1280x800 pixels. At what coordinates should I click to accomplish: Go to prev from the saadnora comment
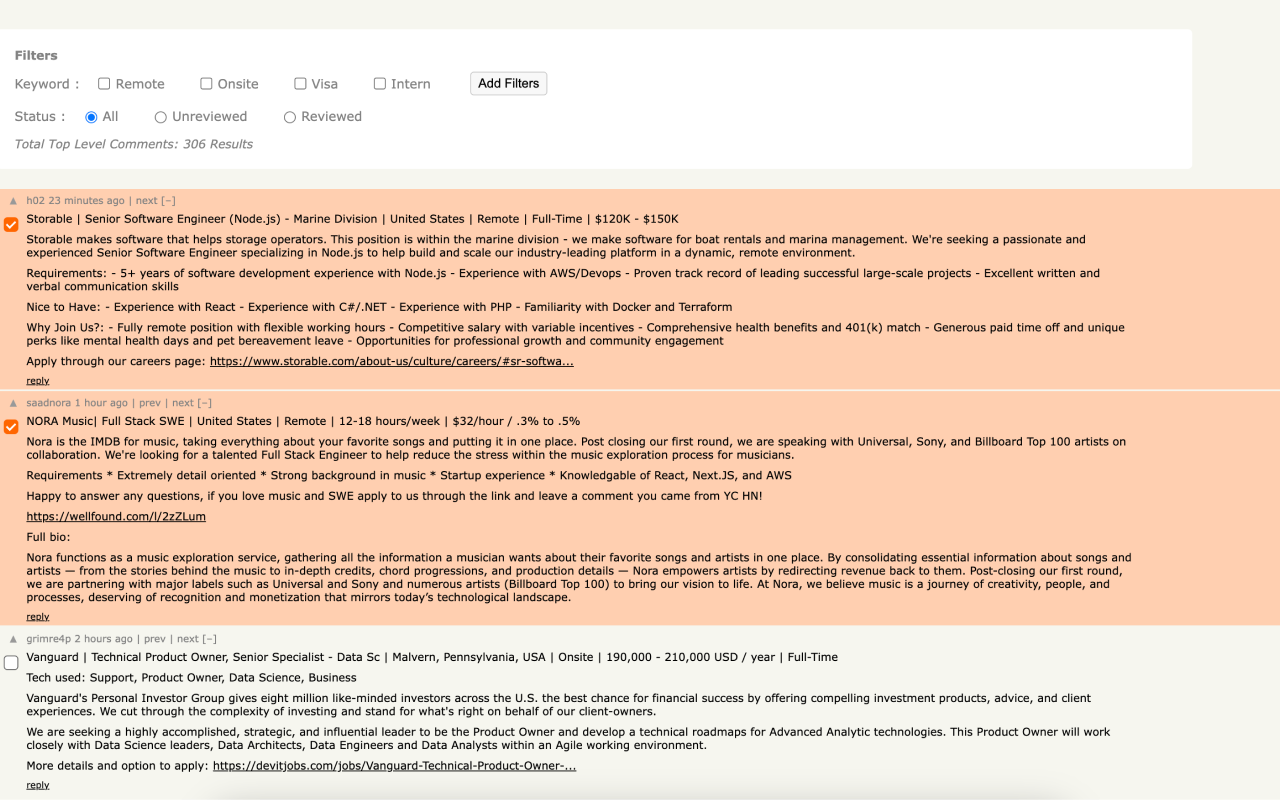(150, 403)
